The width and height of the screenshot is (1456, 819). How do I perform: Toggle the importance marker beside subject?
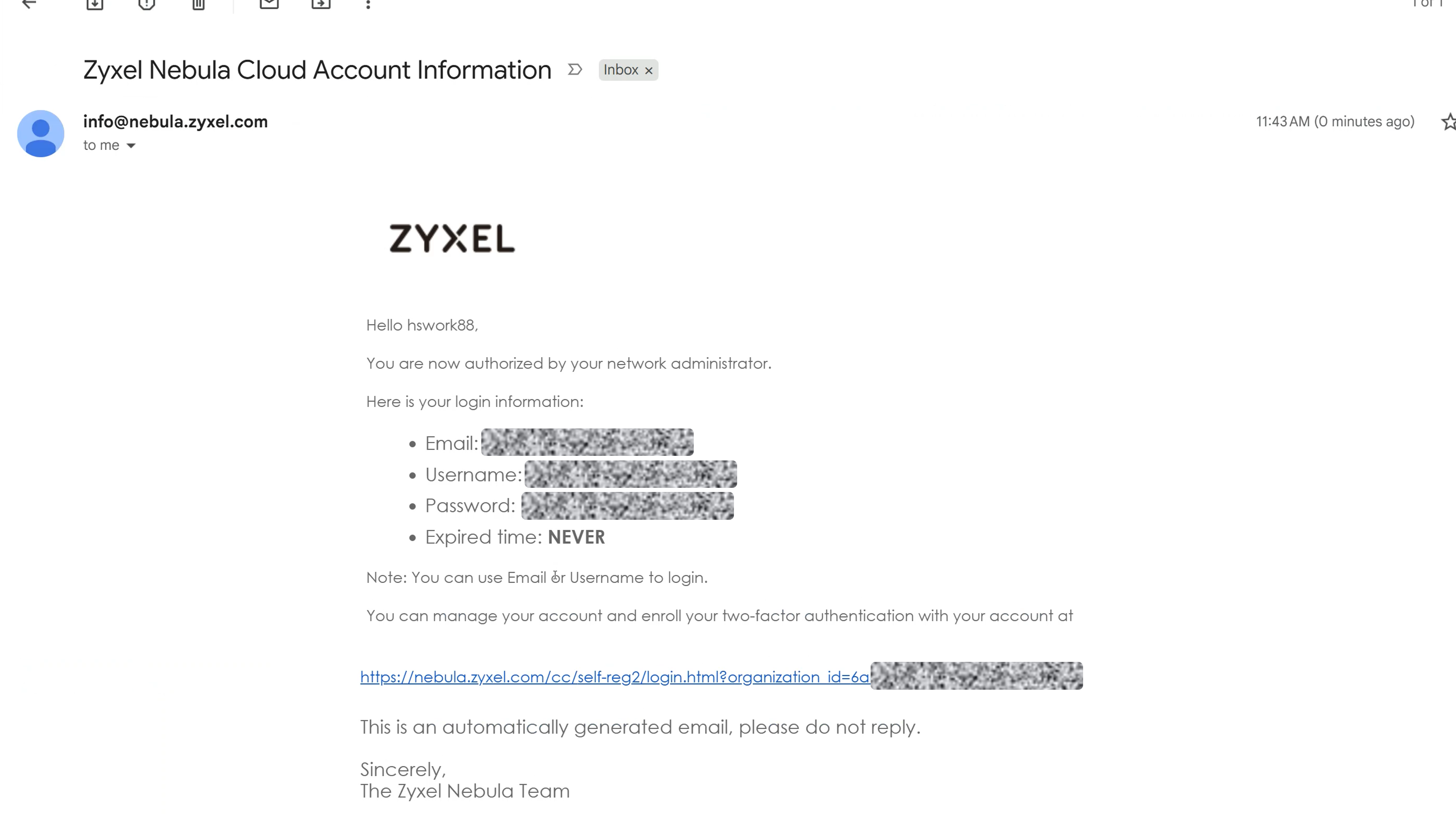point(575,69)
